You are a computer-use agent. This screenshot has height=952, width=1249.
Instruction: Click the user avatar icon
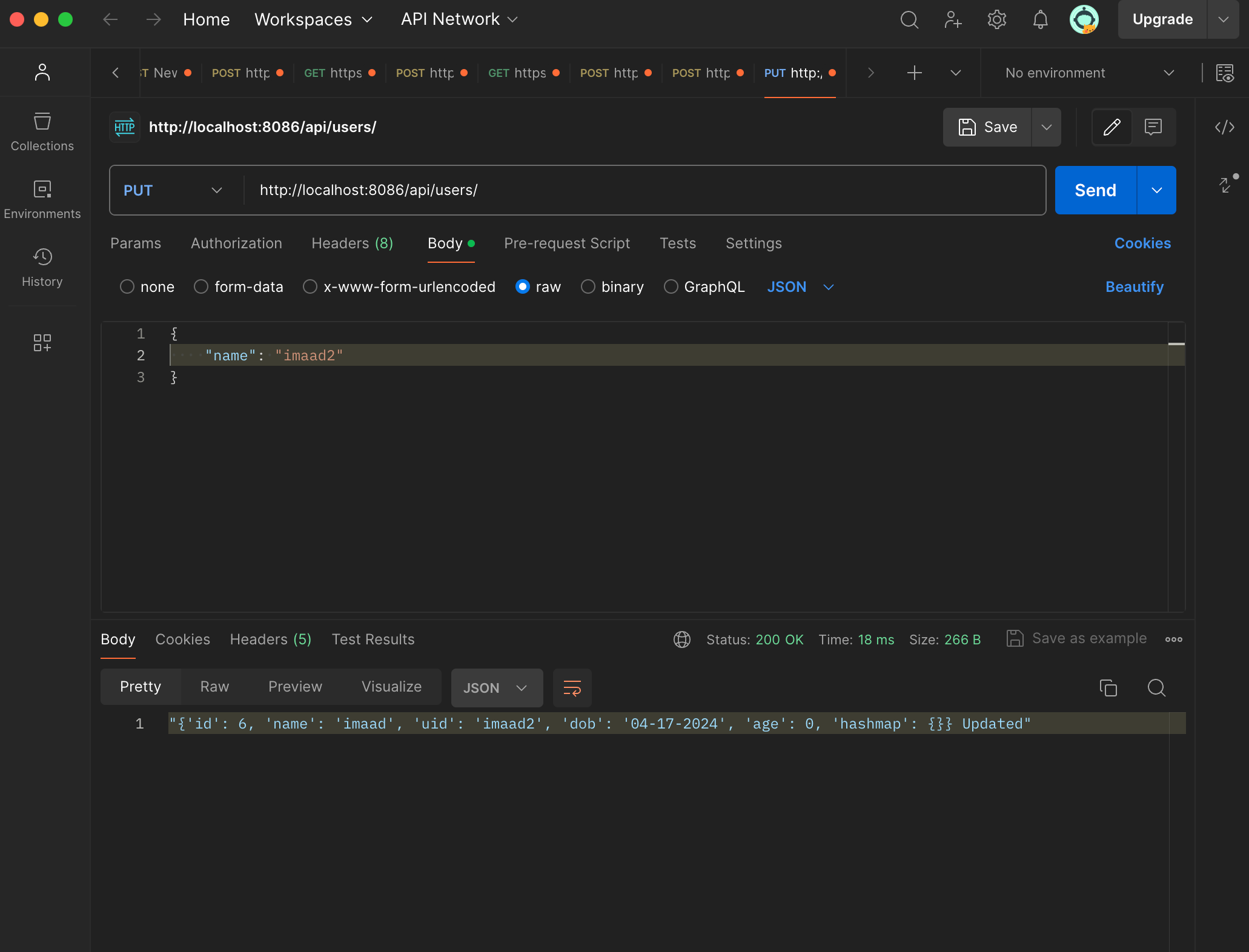(x=1084, y=19)
